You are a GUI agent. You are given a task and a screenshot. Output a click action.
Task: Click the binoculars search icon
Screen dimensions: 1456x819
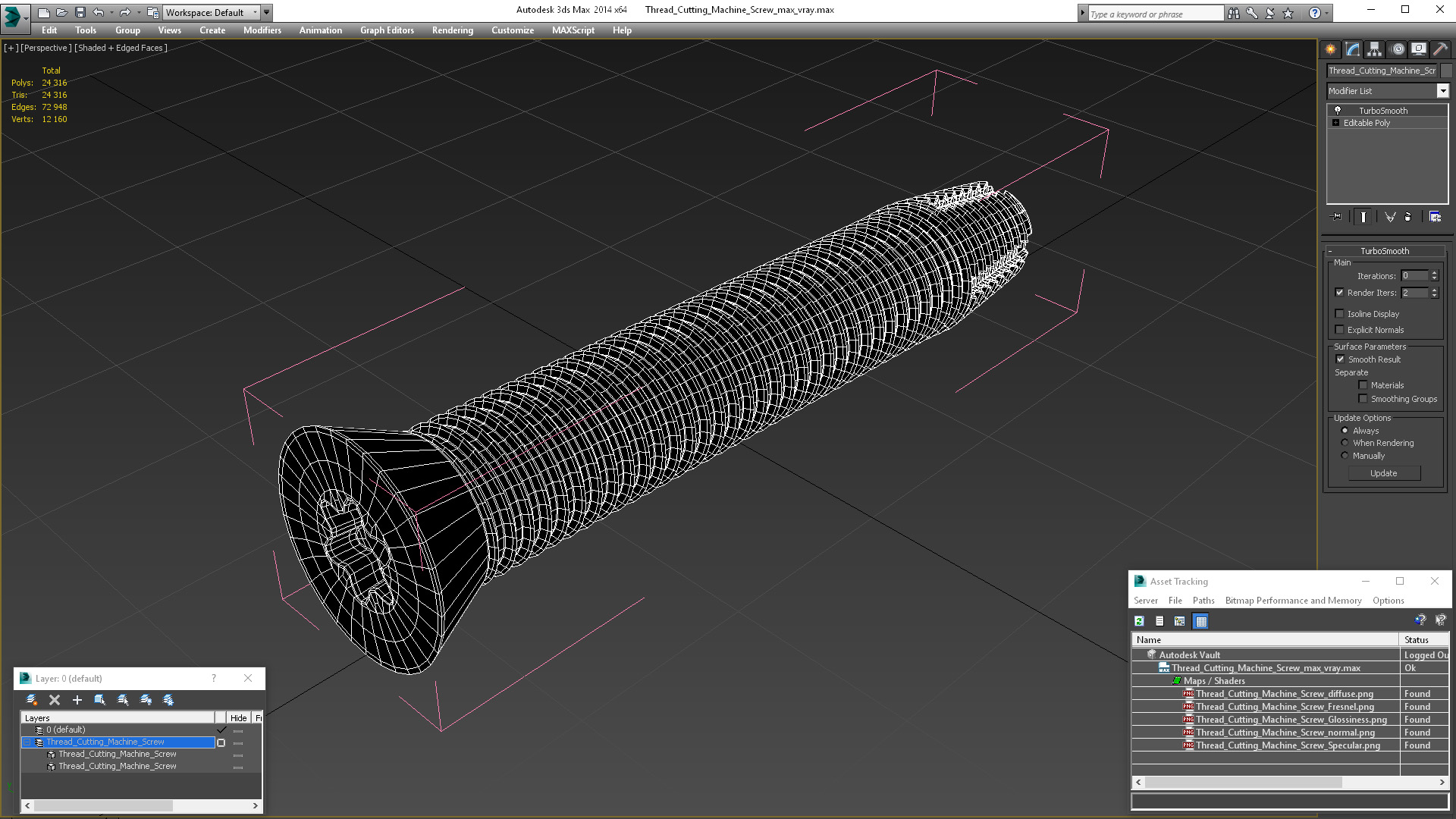click(1234, 13)
